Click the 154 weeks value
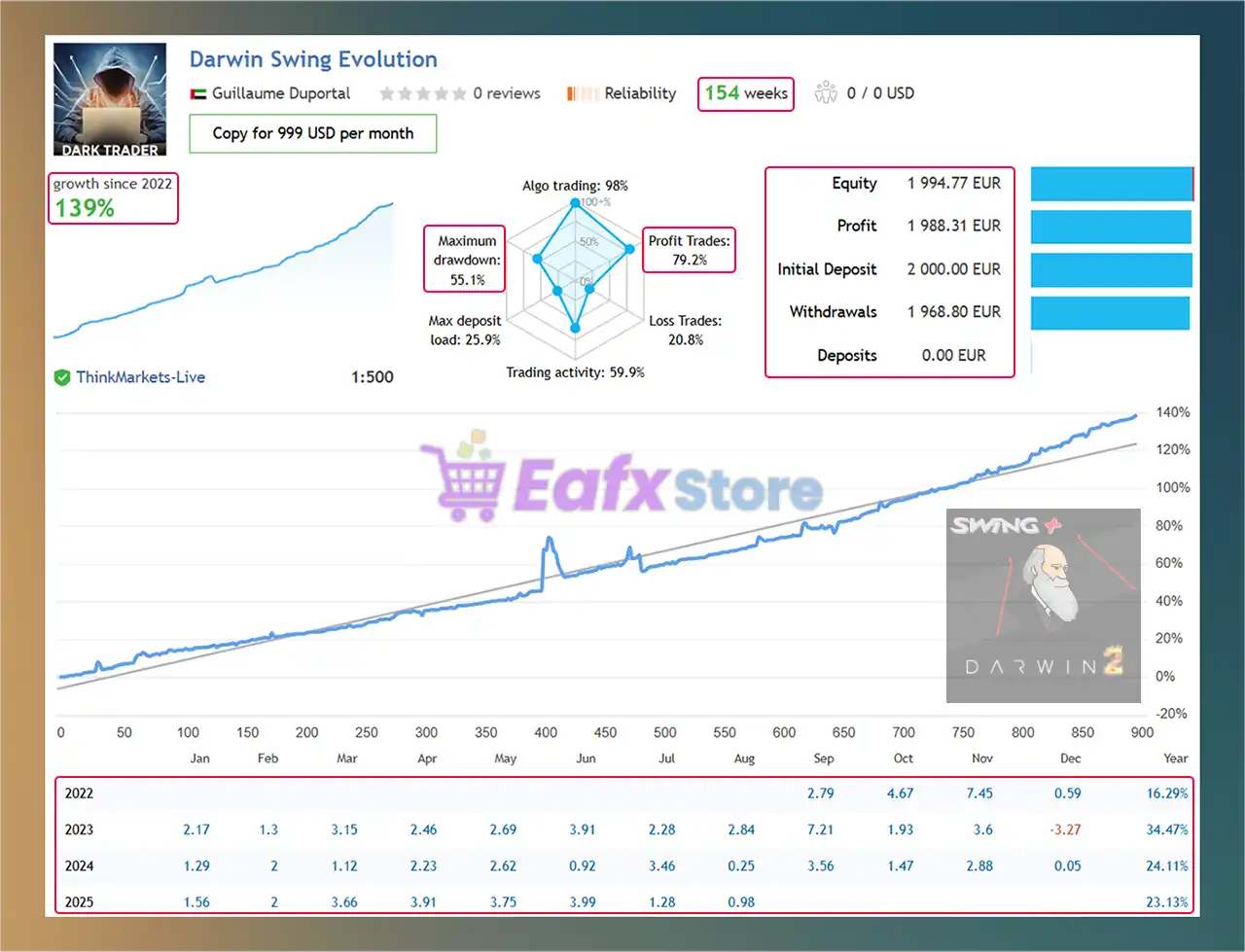 (x=746, y=93)
